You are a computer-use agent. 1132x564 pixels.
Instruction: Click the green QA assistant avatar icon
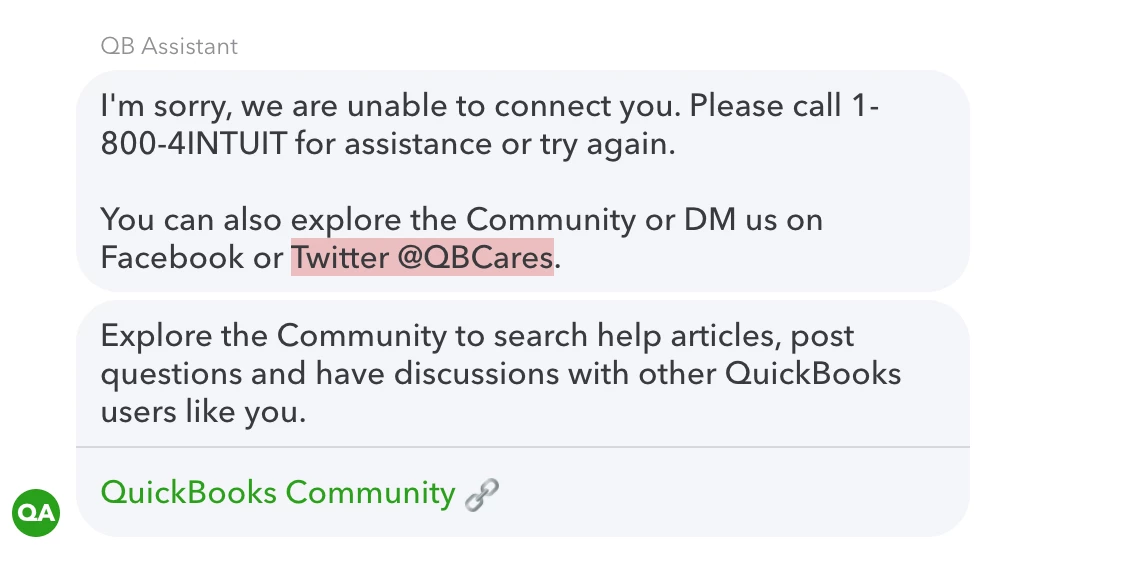(x=36, y=513)
